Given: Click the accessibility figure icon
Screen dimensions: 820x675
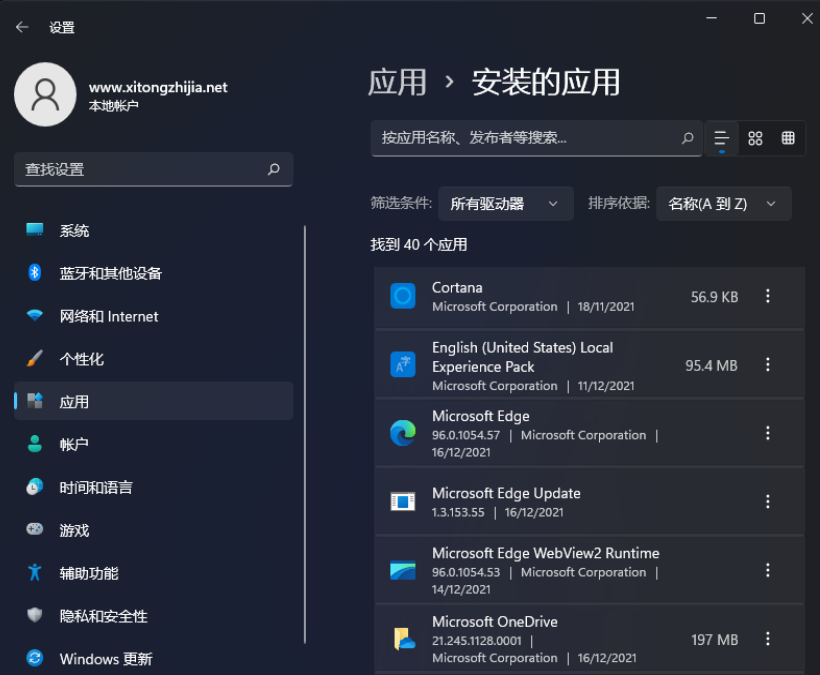Looking at the screenshot, I should tap(35, 572).
